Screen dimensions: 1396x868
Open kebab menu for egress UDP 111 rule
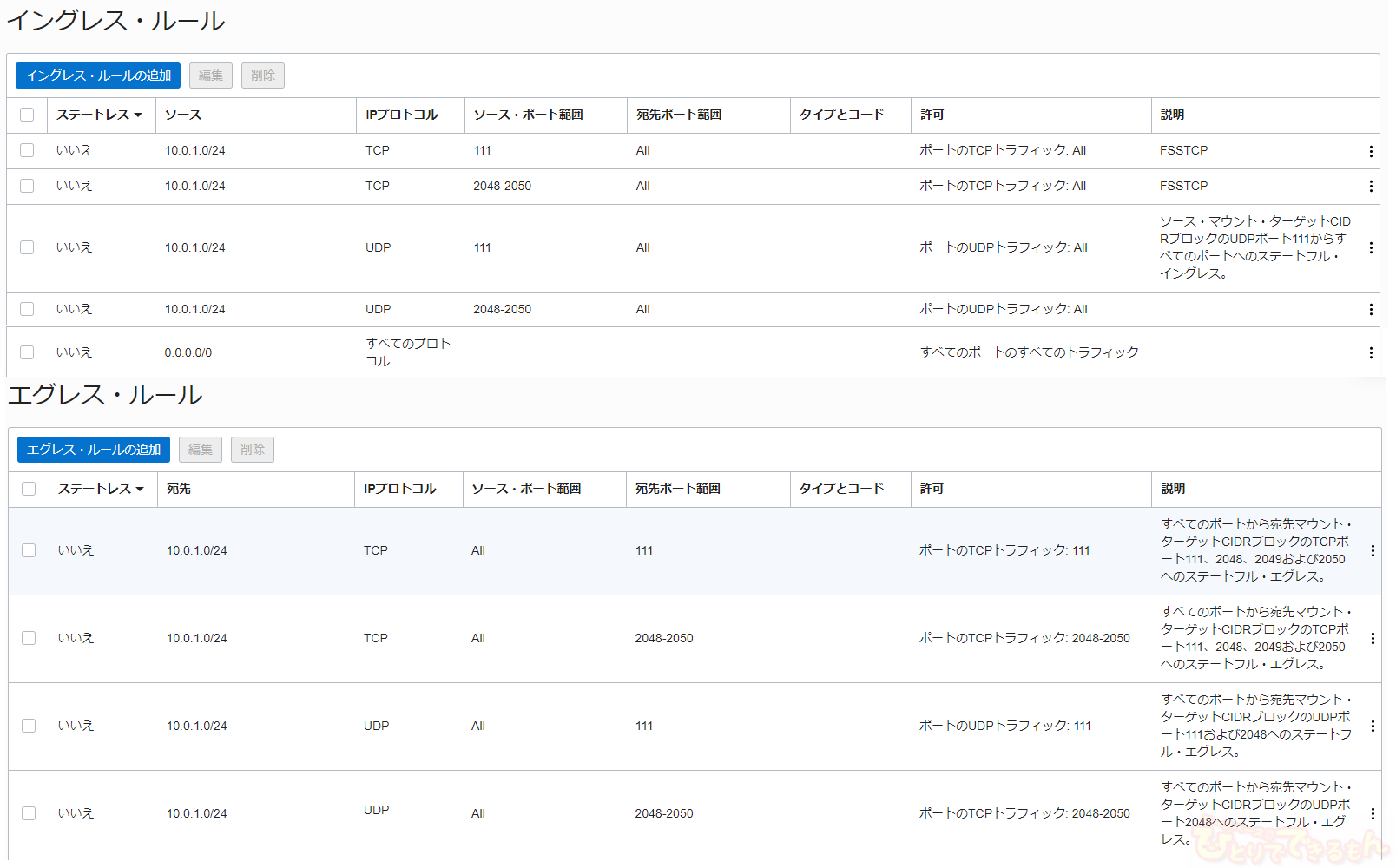tap(1373, 727)
